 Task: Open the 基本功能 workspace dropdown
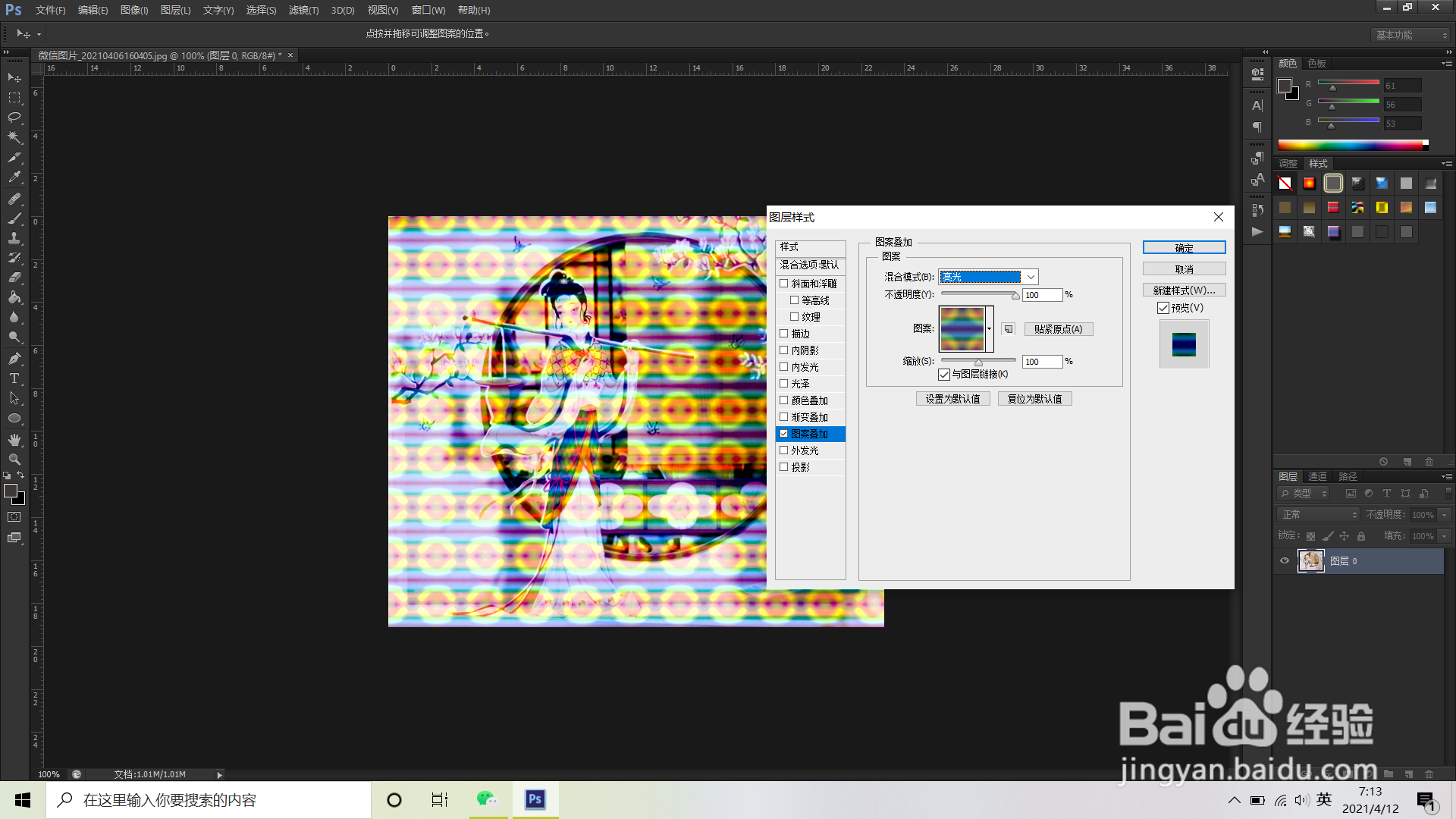tap(1410, 35)
